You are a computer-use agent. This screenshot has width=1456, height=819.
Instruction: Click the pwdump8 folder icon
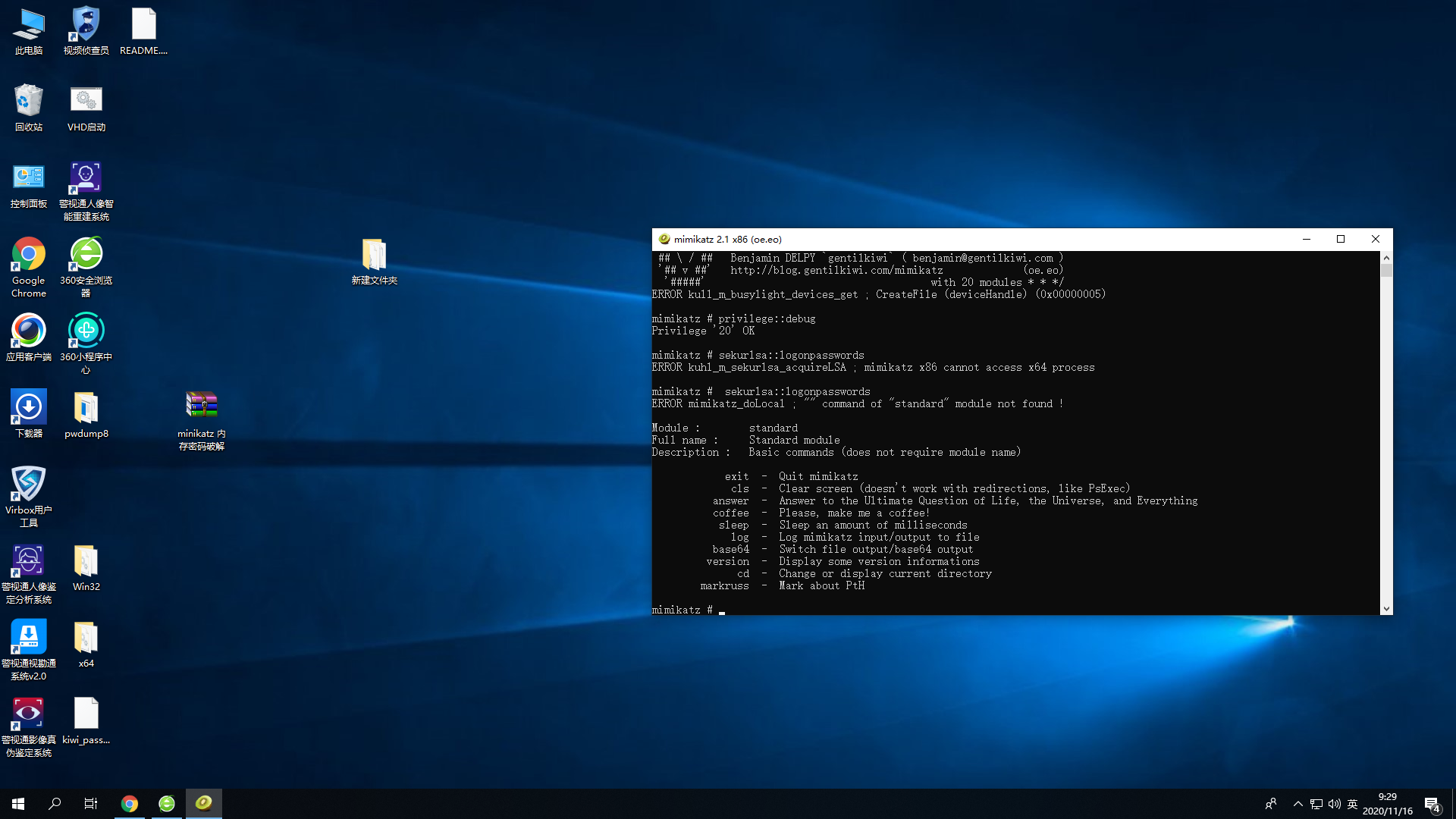coord(86,408)
